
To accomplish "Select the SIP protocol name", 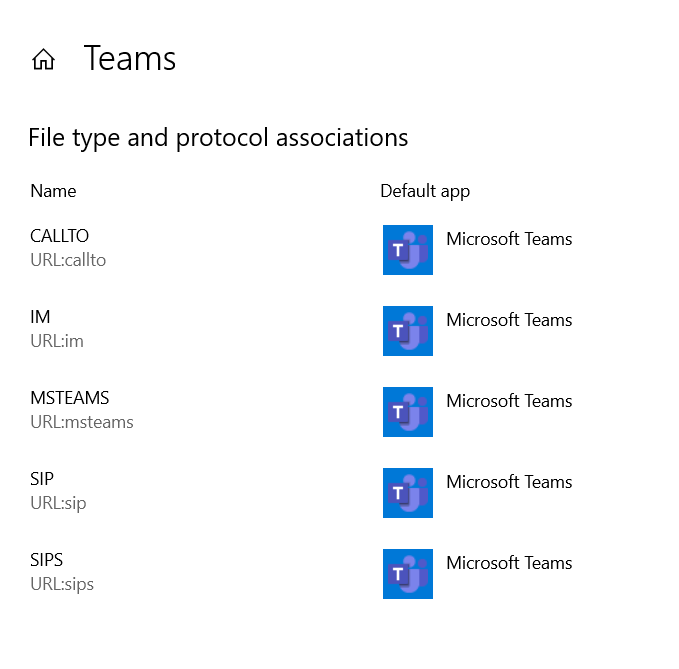I will pos(42,479).
